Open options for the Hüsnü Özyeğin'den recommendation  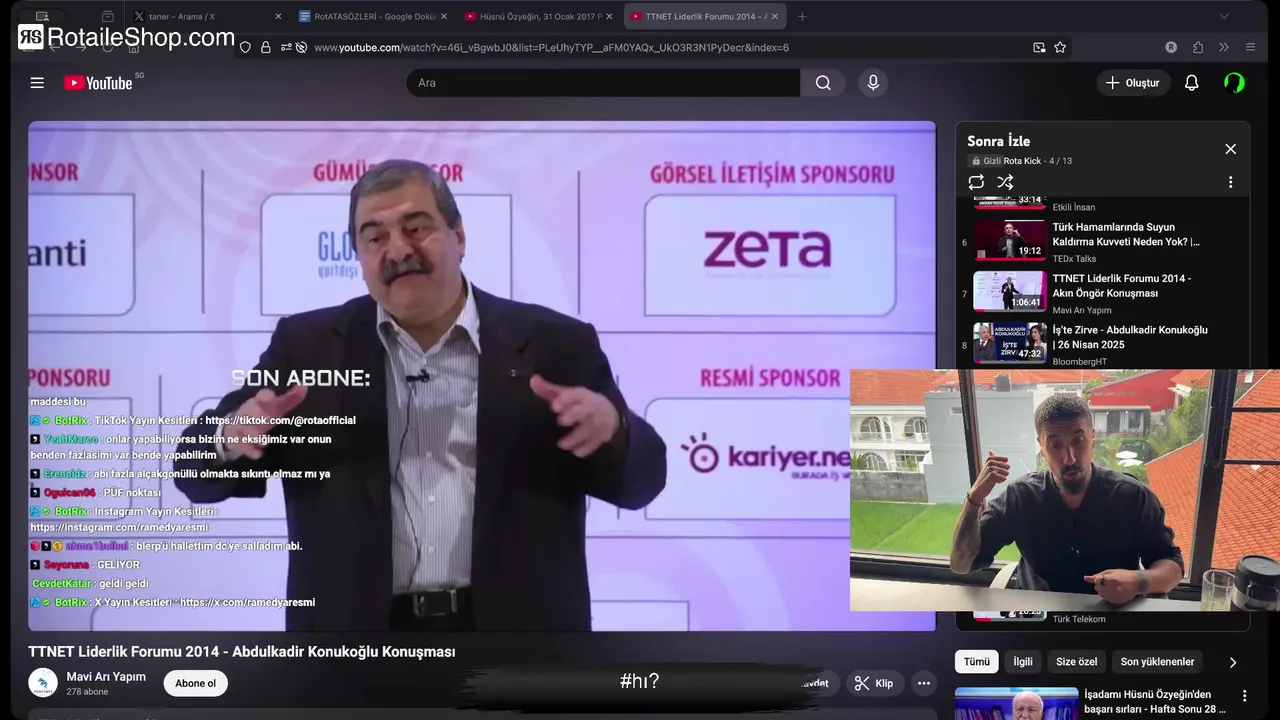(x=1244, y=696)
